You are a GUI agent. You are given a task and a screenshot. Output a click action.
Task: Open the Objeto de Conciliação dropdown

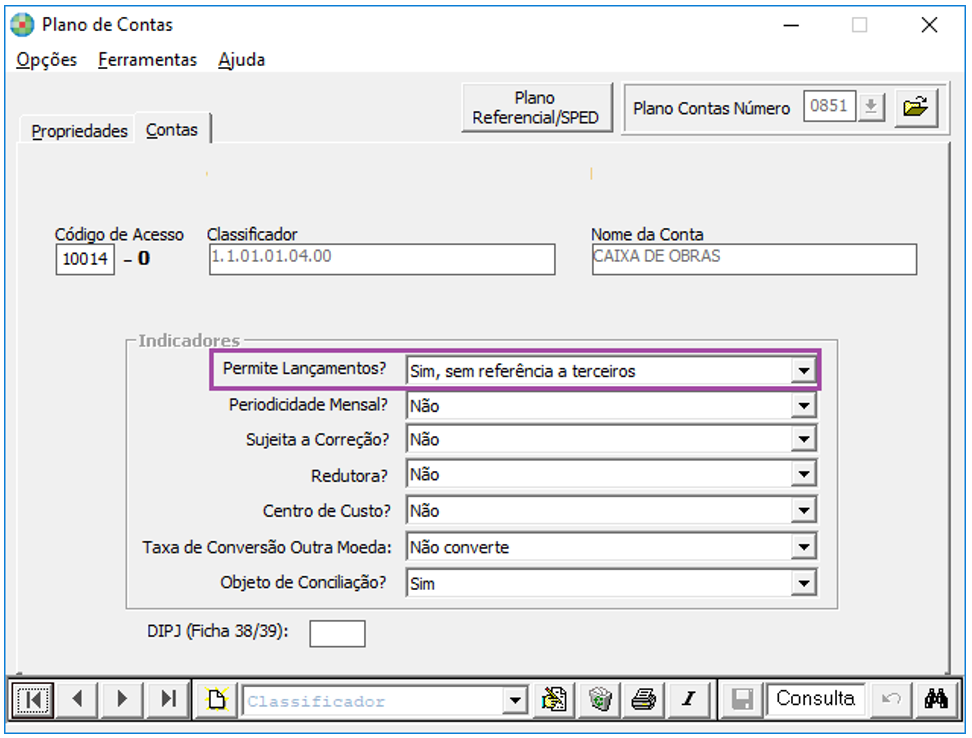pos(804,583)
